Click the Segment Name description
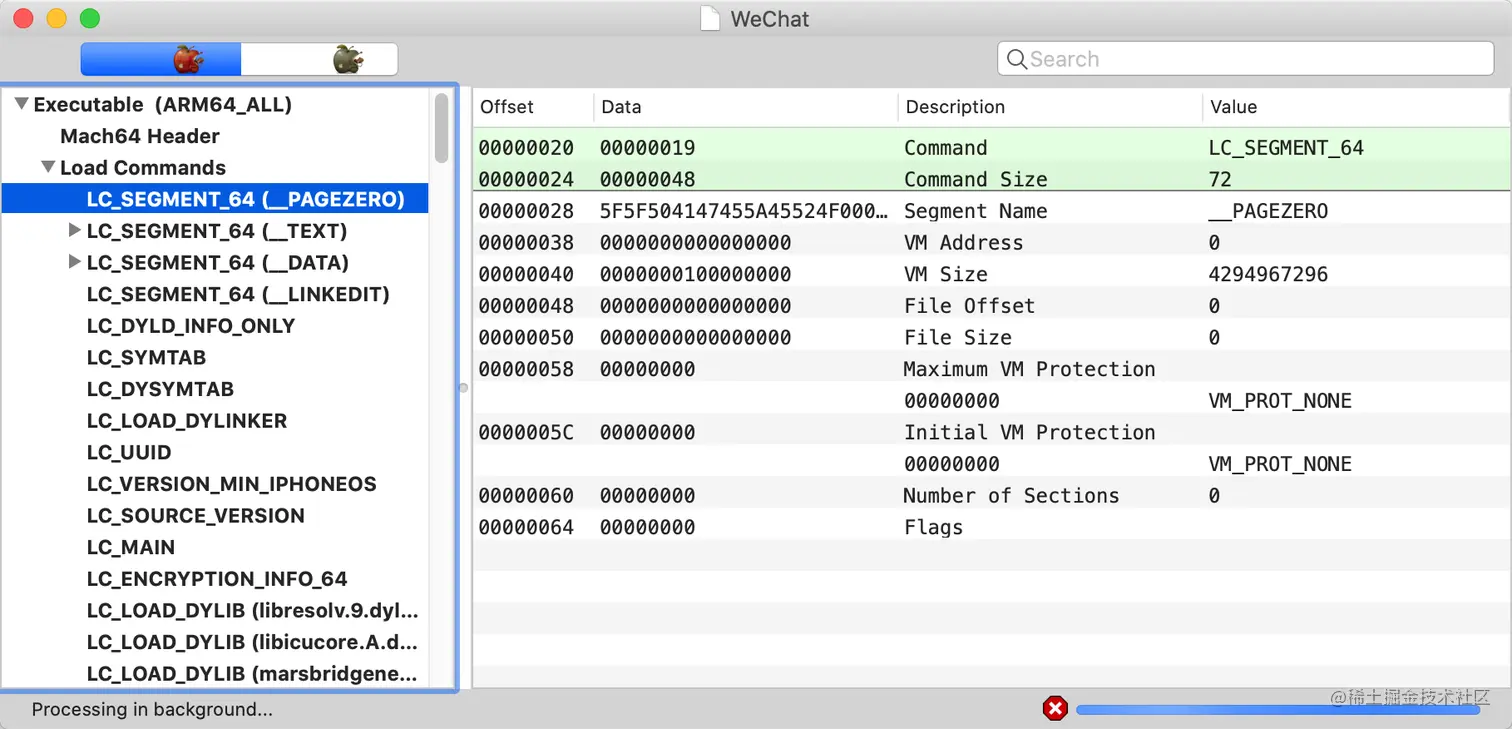Screen dimensions: 1512x729 click(x=976, y=211)
